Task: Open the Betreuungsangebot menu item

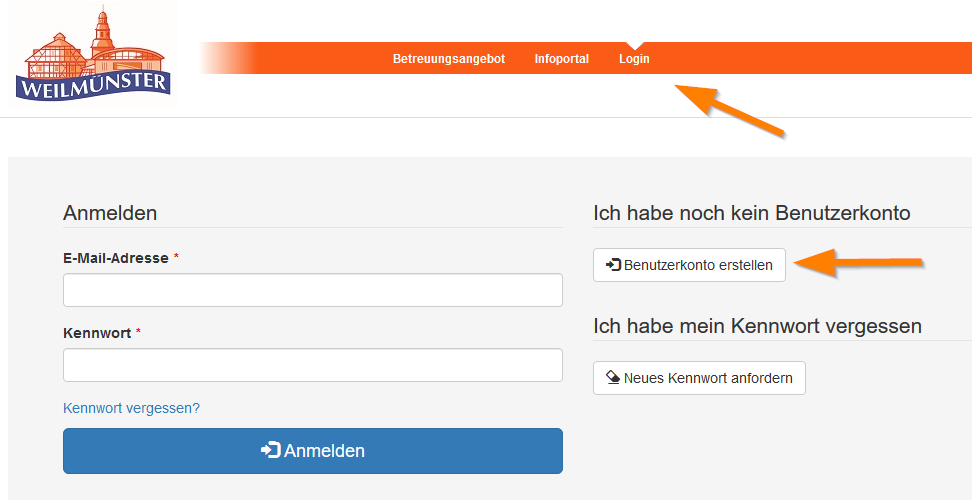Action: click(x=449, y=59)
